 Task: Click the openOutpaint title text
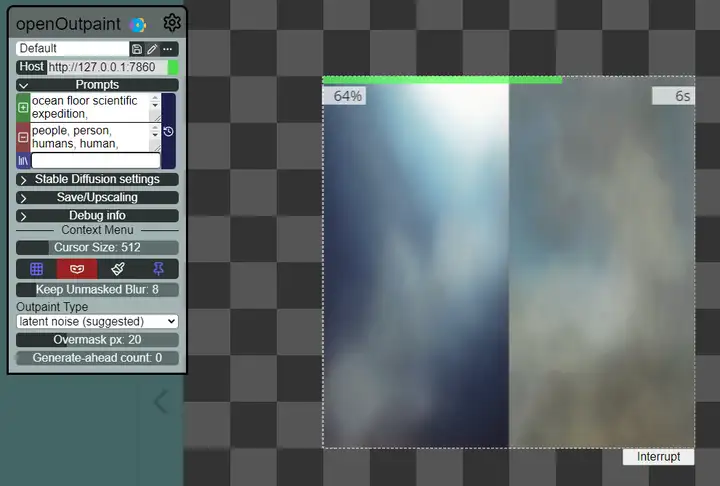(68, 24)
